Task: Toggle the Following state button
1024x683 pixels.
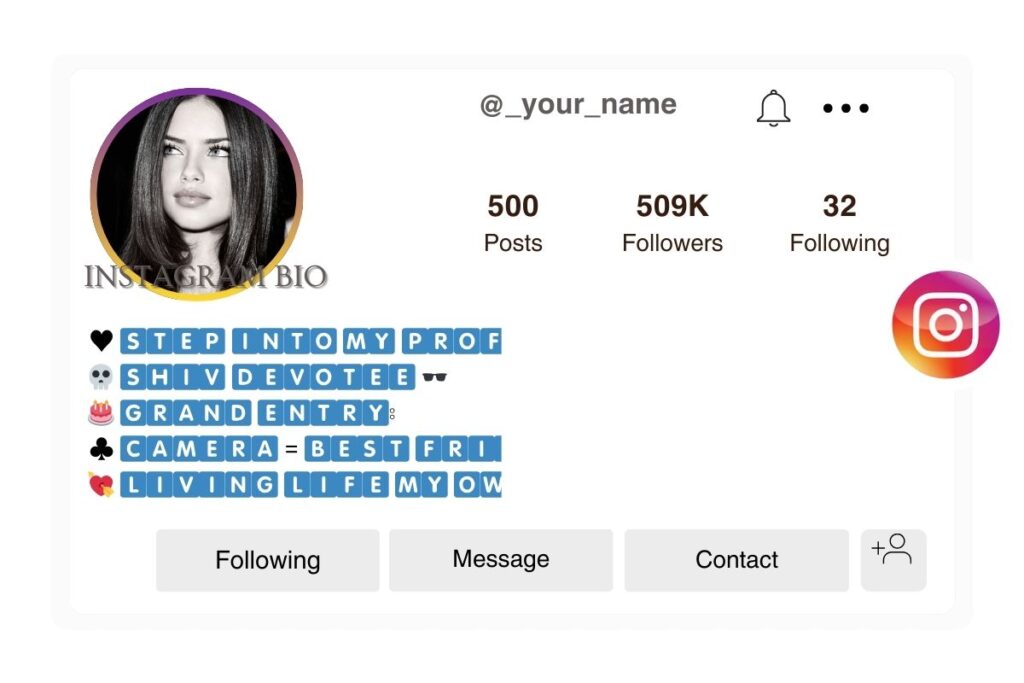Action: click(266, 560)
